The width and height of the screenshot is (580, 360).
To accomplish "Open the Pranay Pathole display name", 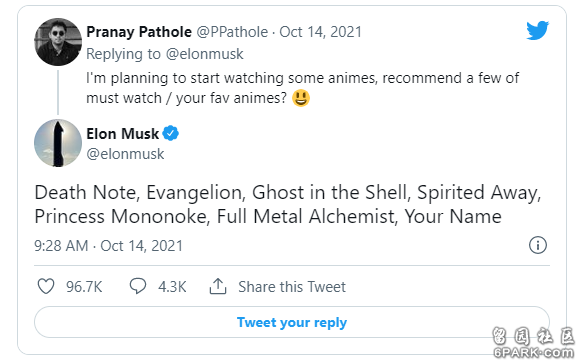I will coord(139,32).
